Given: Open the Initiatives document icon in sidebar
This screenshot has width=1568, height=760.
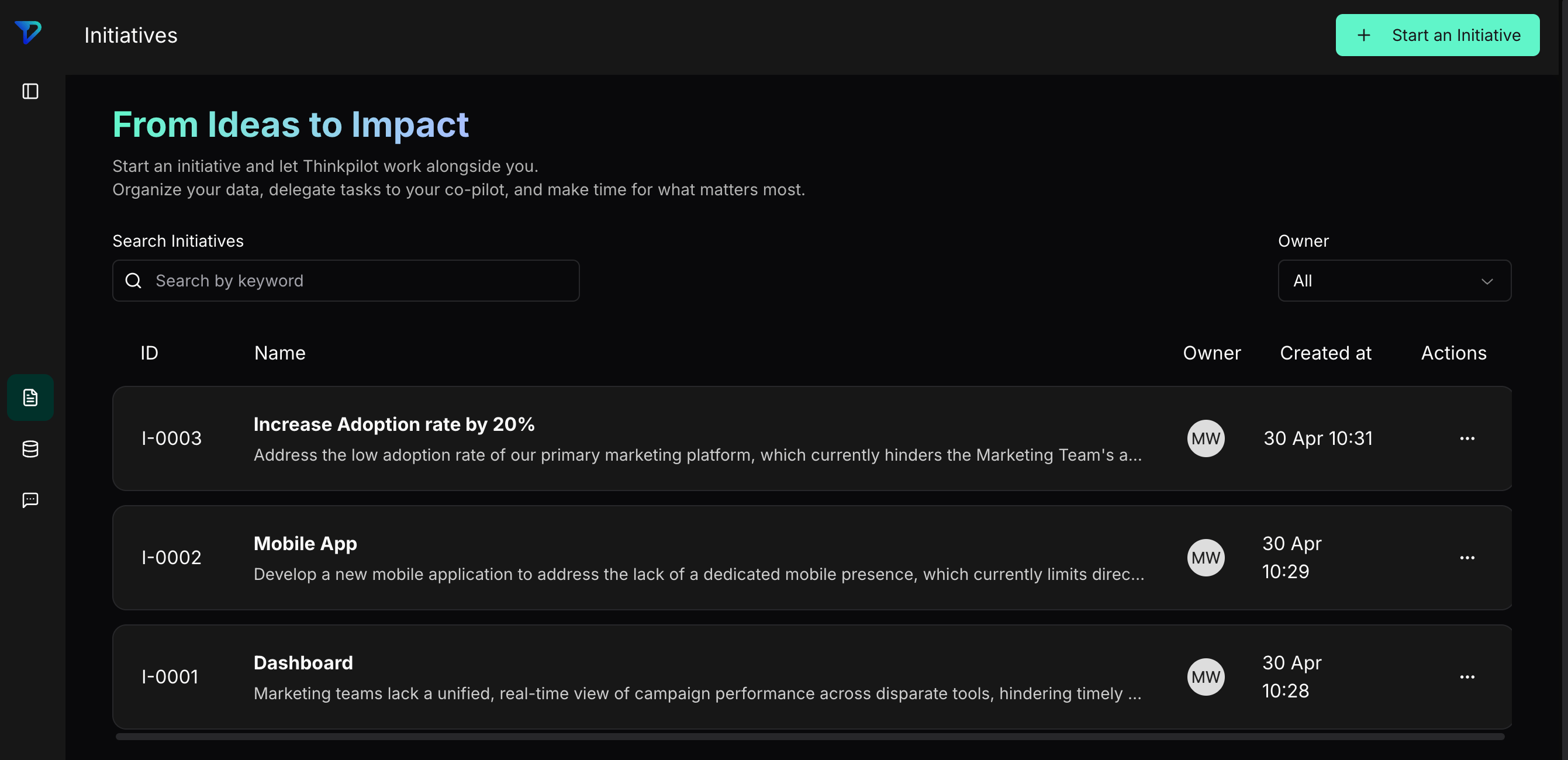Looking at the screenshot, I should pos(30,398).
